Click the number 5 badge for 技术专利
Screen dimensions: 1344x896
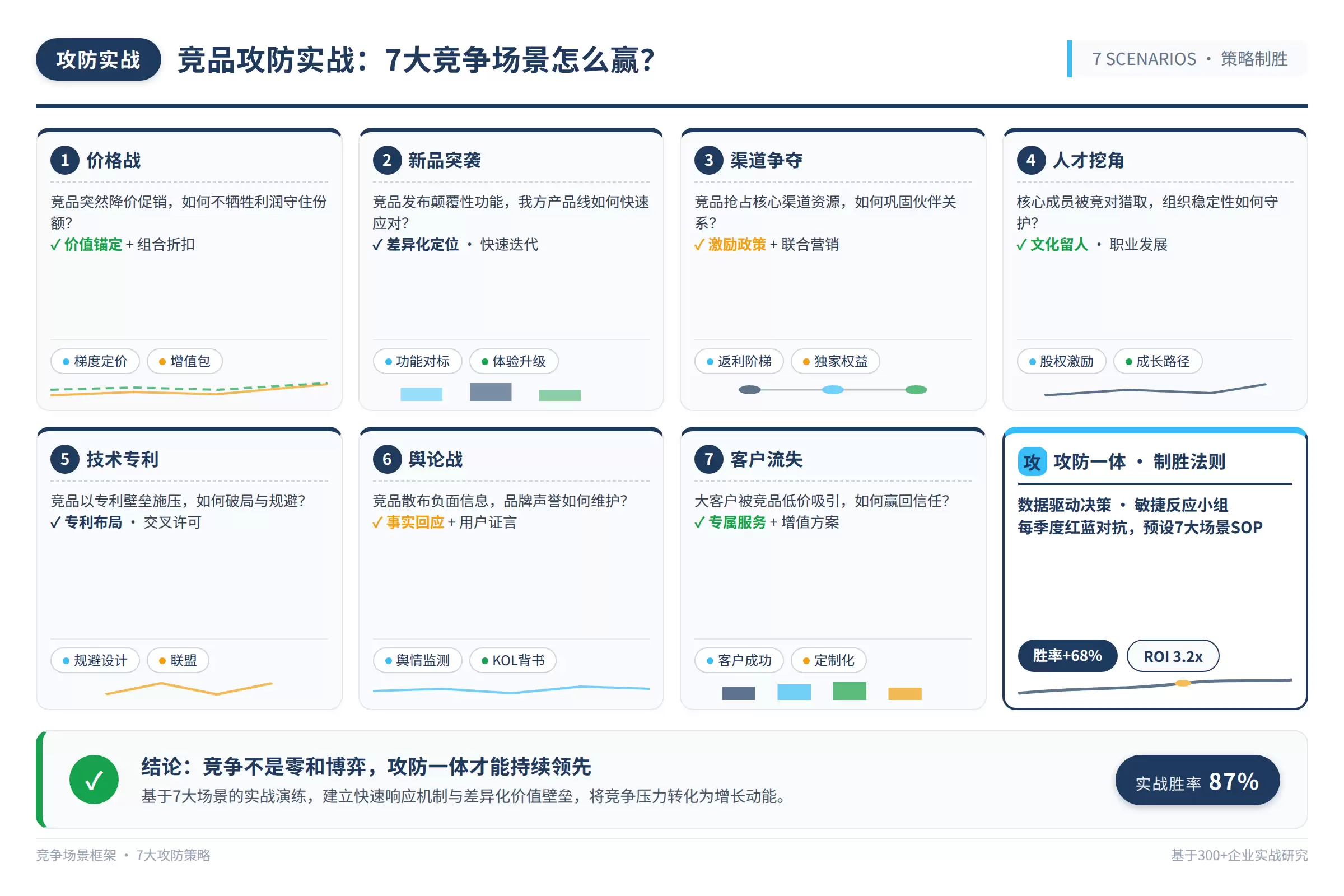point(64,459)
